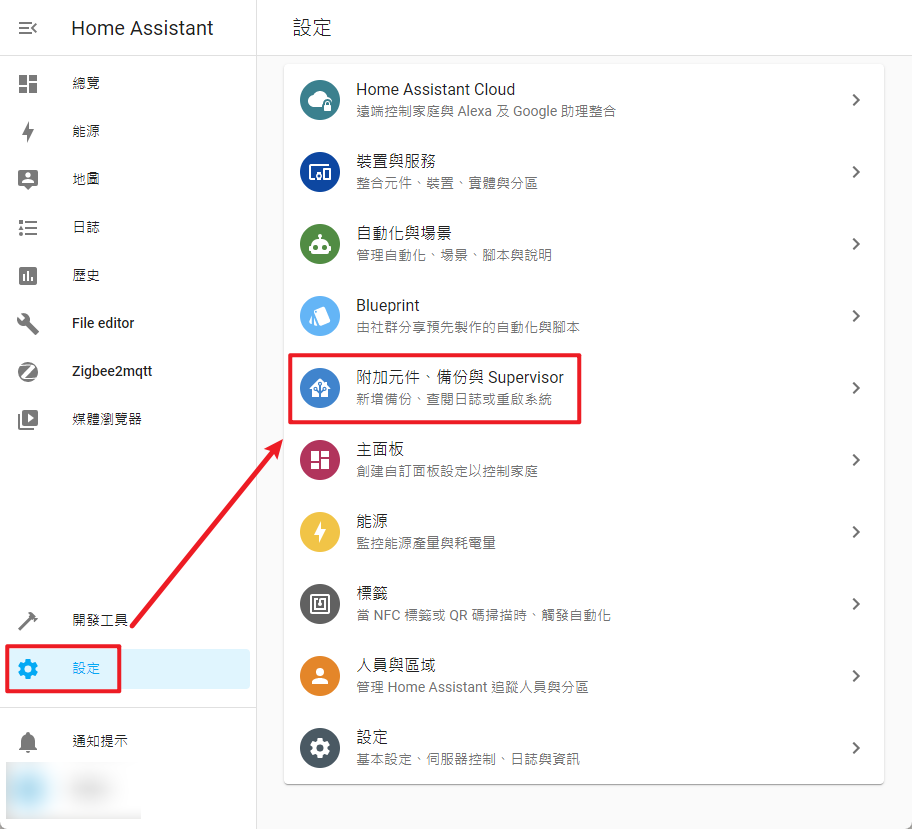Click the 主面板 dashboard icon

click(x=320, y=460)
